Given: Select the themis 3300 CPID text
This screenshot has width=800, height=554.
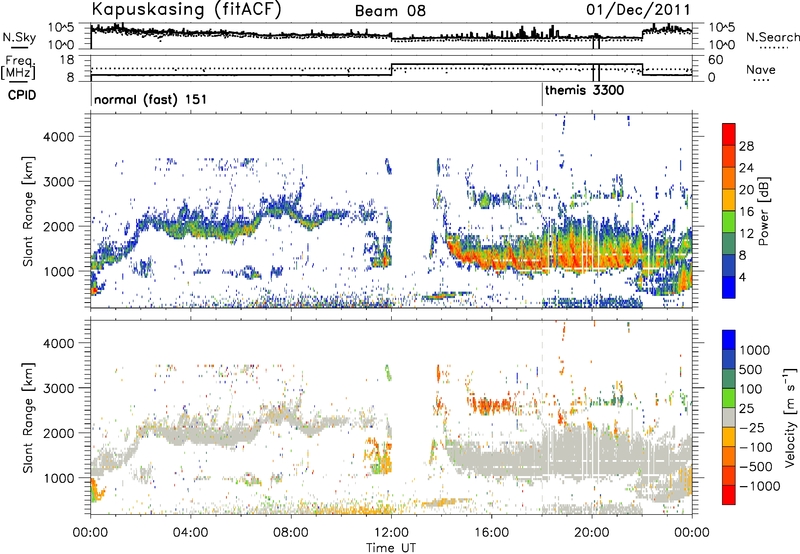Looking at the screenshot, I should (x=584, y=90).
